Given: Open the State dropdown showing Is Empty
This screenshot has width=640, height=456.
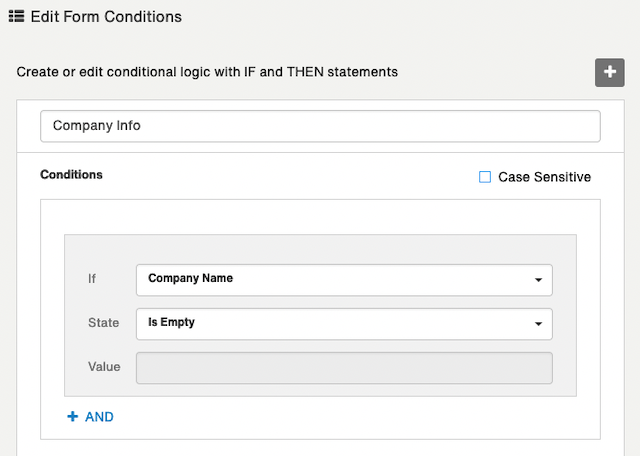Looking at the screenshot, I should tap(344, 324).
